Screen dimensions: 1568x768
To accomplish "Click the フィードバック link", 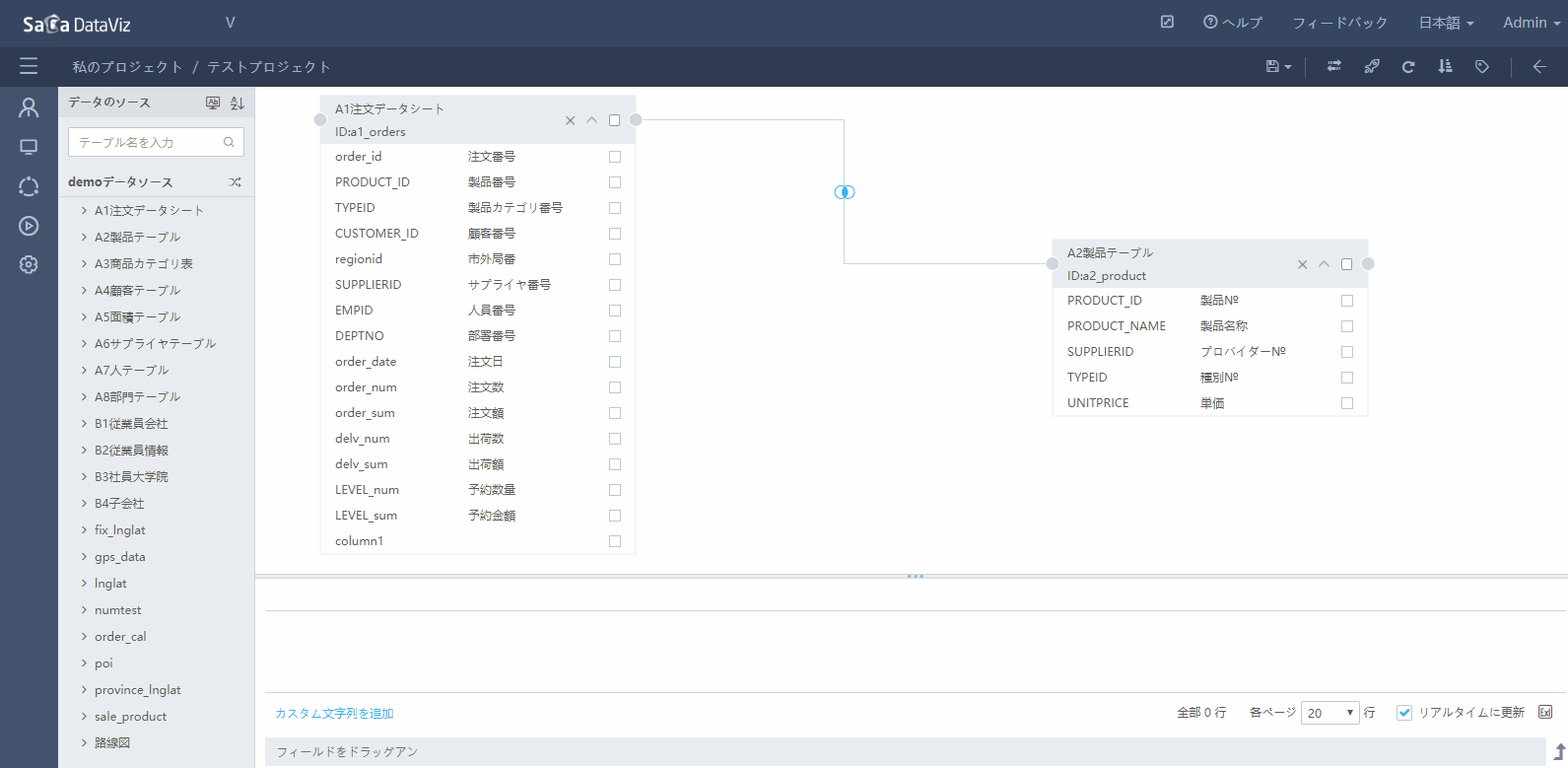I will click(x=1339, y=23).
